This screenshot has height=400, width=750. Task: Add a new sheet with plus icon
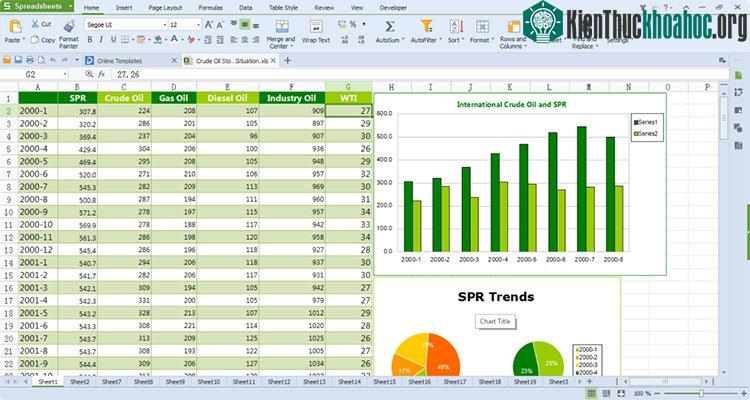pos(589,381)
